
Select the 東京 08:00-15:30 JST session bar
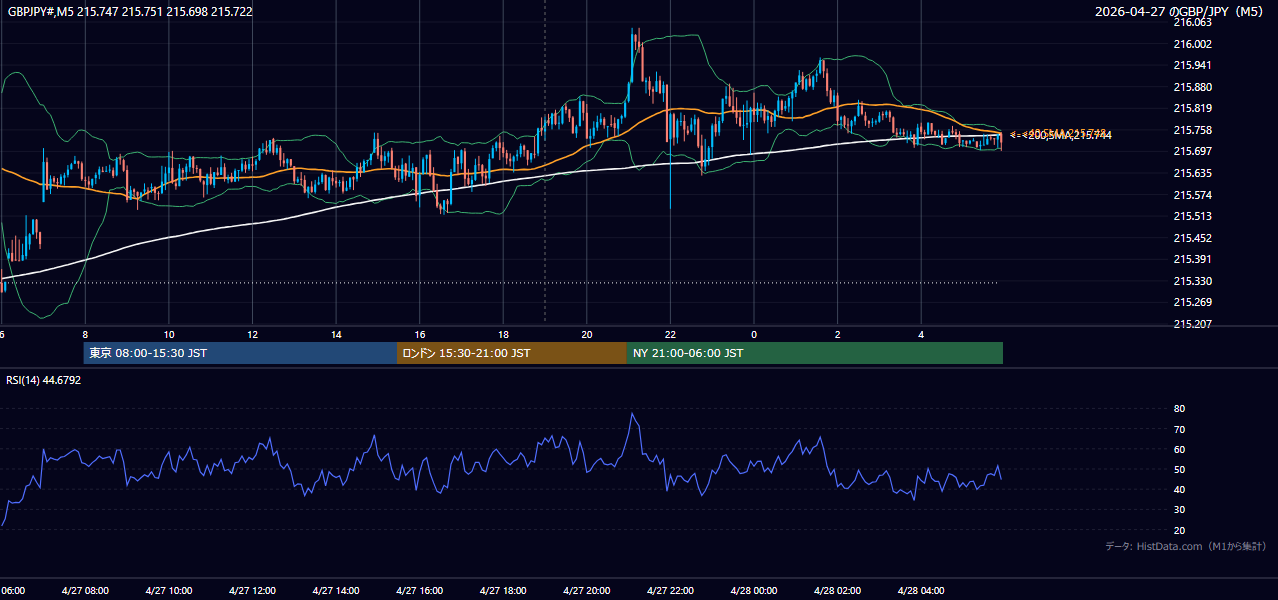tap(240, 353)
